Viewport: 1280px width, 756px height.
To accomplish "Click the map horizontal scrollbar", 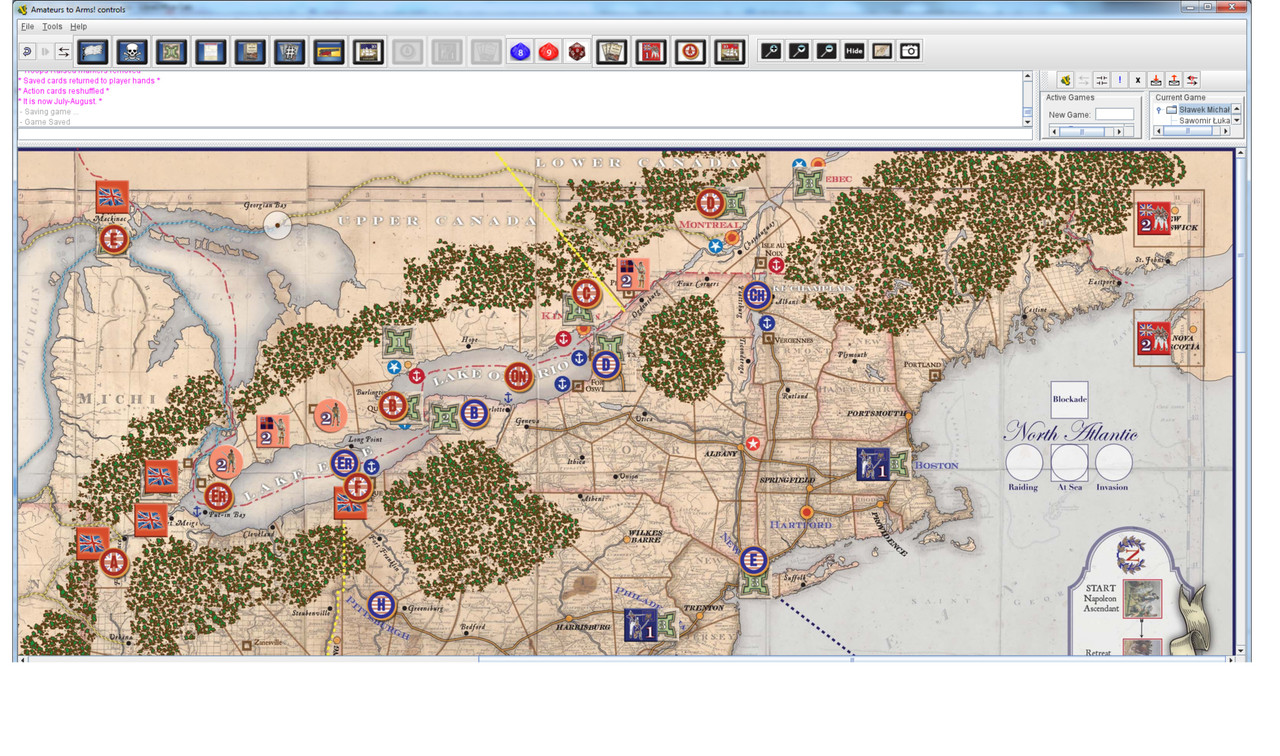I will (x=626, y=660).
